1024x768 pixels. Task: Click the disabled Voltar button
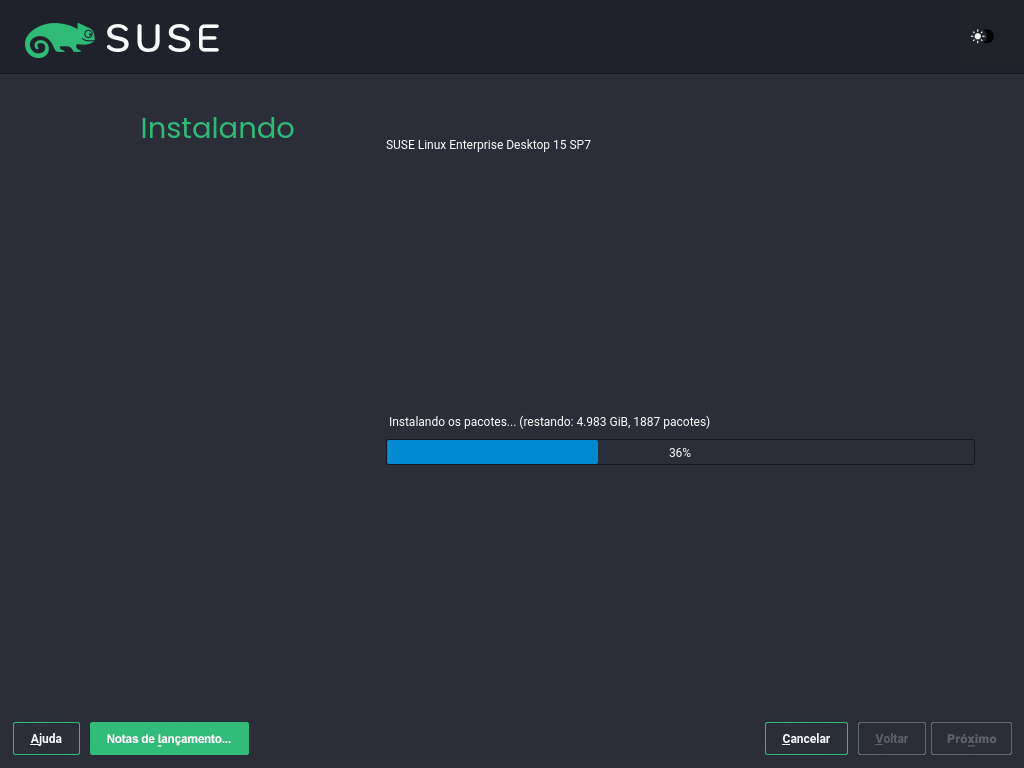coord(891,739)
